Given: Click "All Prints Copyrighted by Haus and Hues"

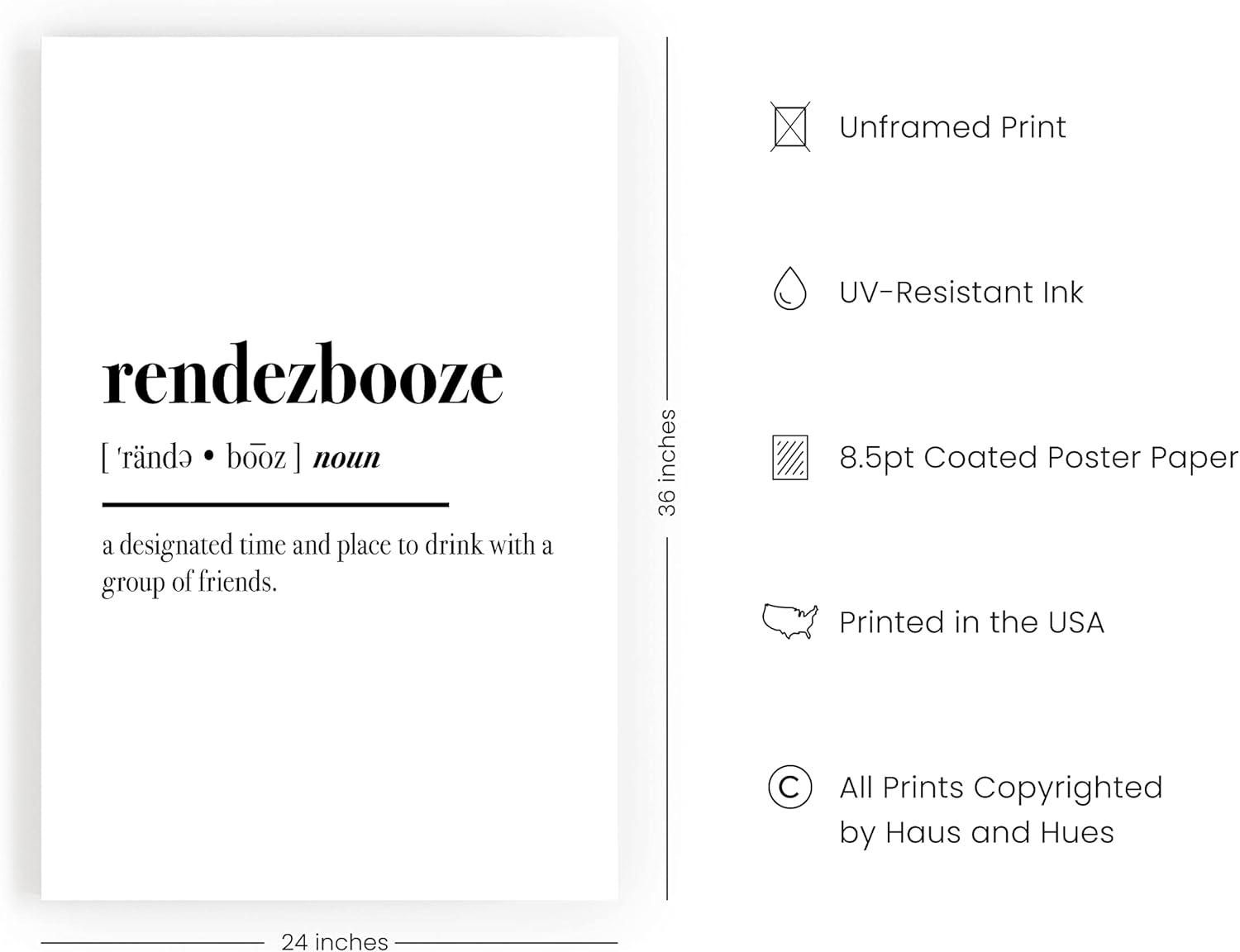Looking at the screenshot, I should tap(1000, 810).
